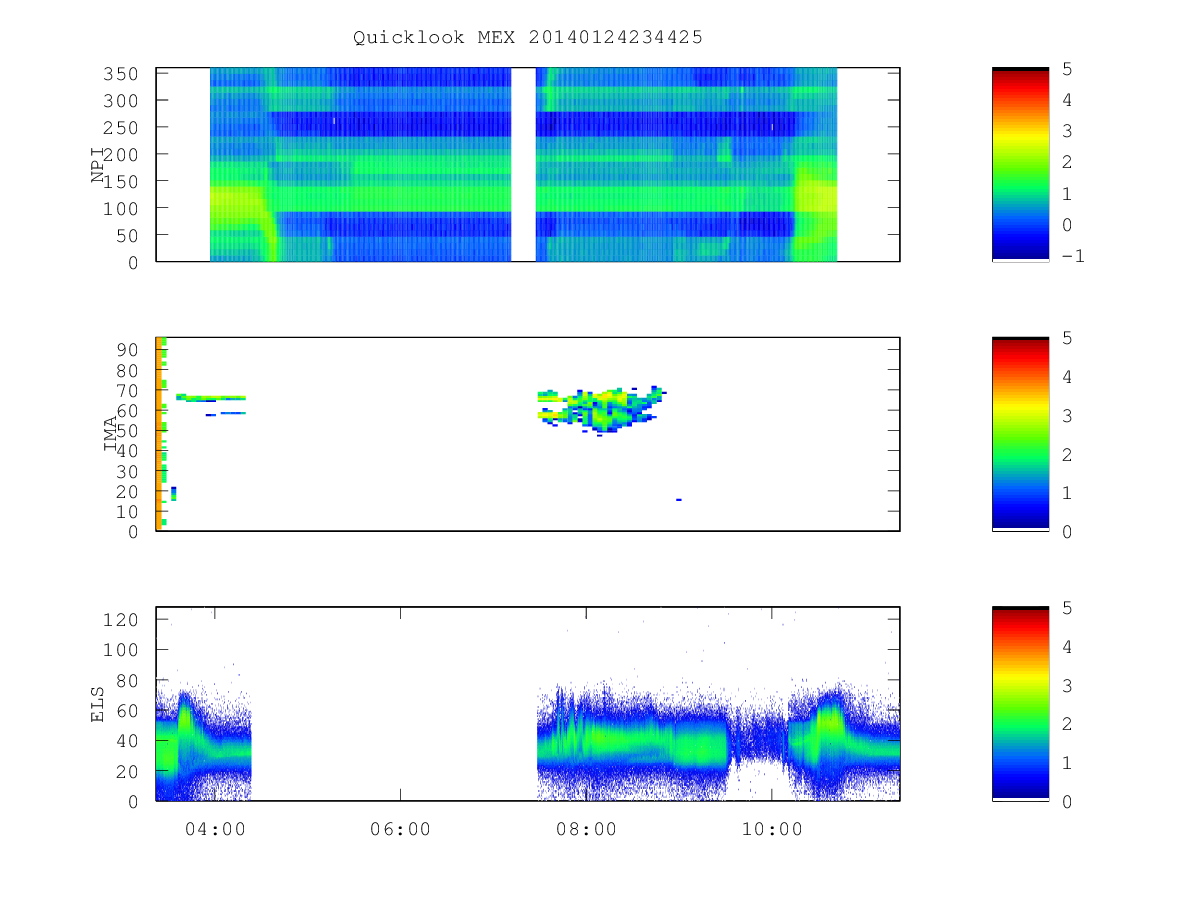Click the 06:00 time axis label

click(400, 829)
